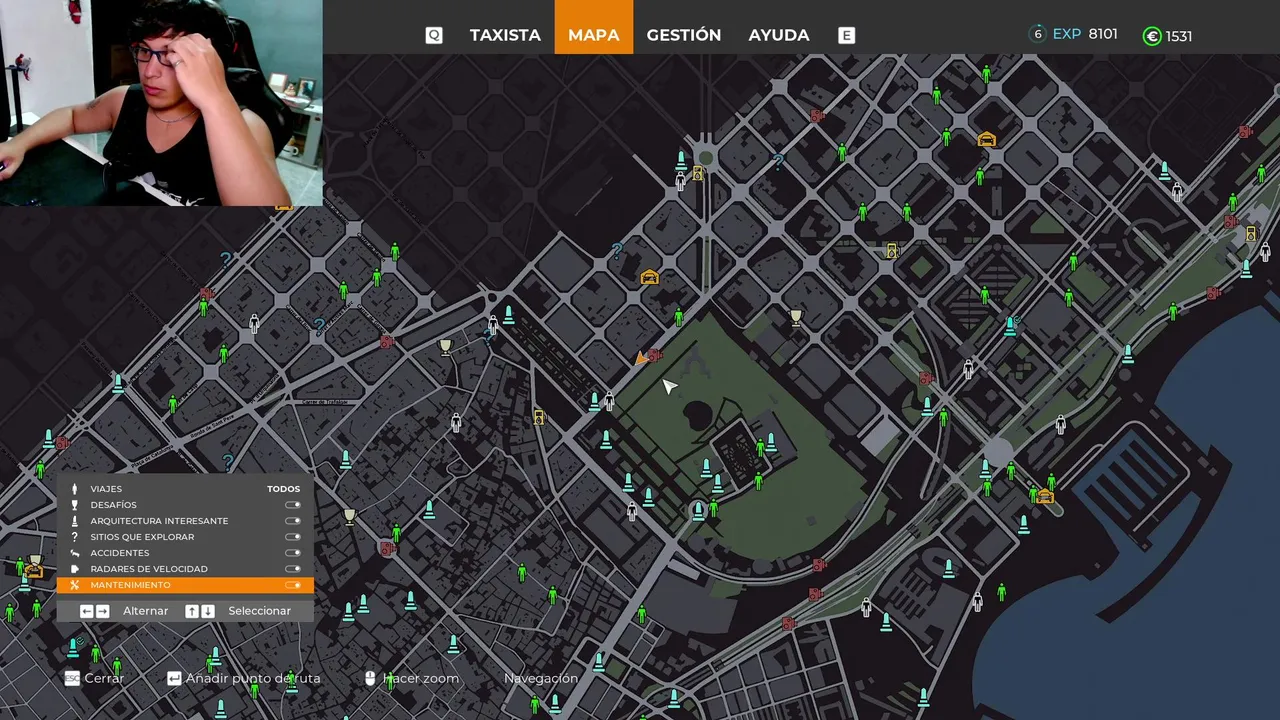
Task: Click the monument icon of ARQUITECTURA INTERESANTE
Action: [x=74, y=521]
